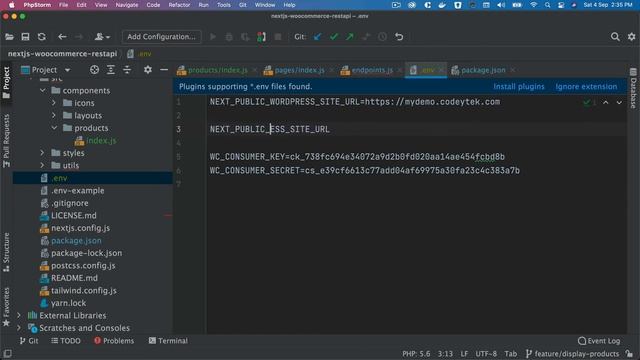Navigate back with the left arrow

[62, 37]
